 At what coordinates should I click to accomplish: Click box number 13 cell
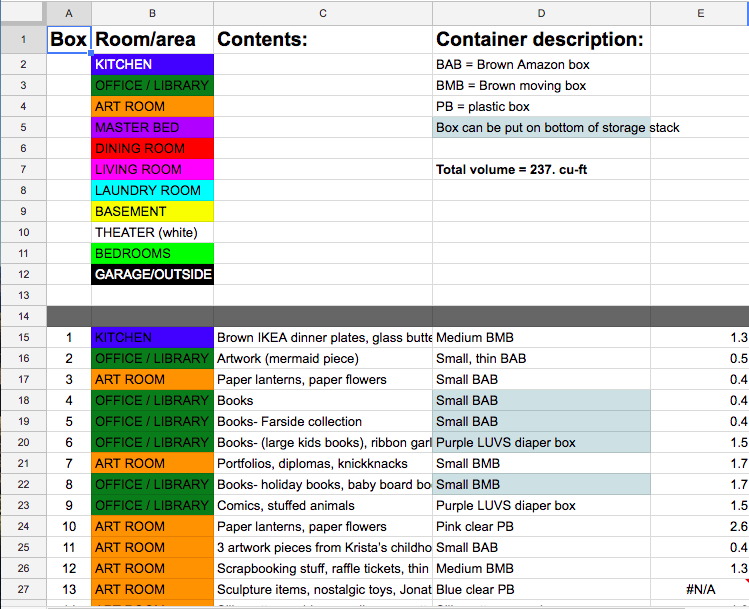pos(69,590)
